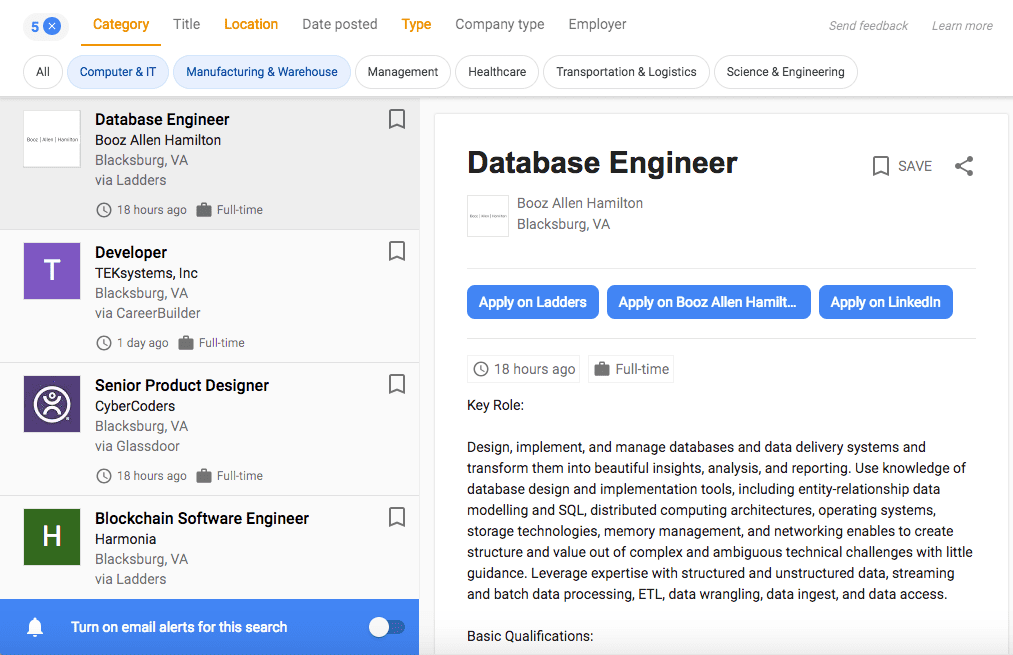Select the Healthcare category chip
Screen dimensions: 1013x655
point(497,72)
